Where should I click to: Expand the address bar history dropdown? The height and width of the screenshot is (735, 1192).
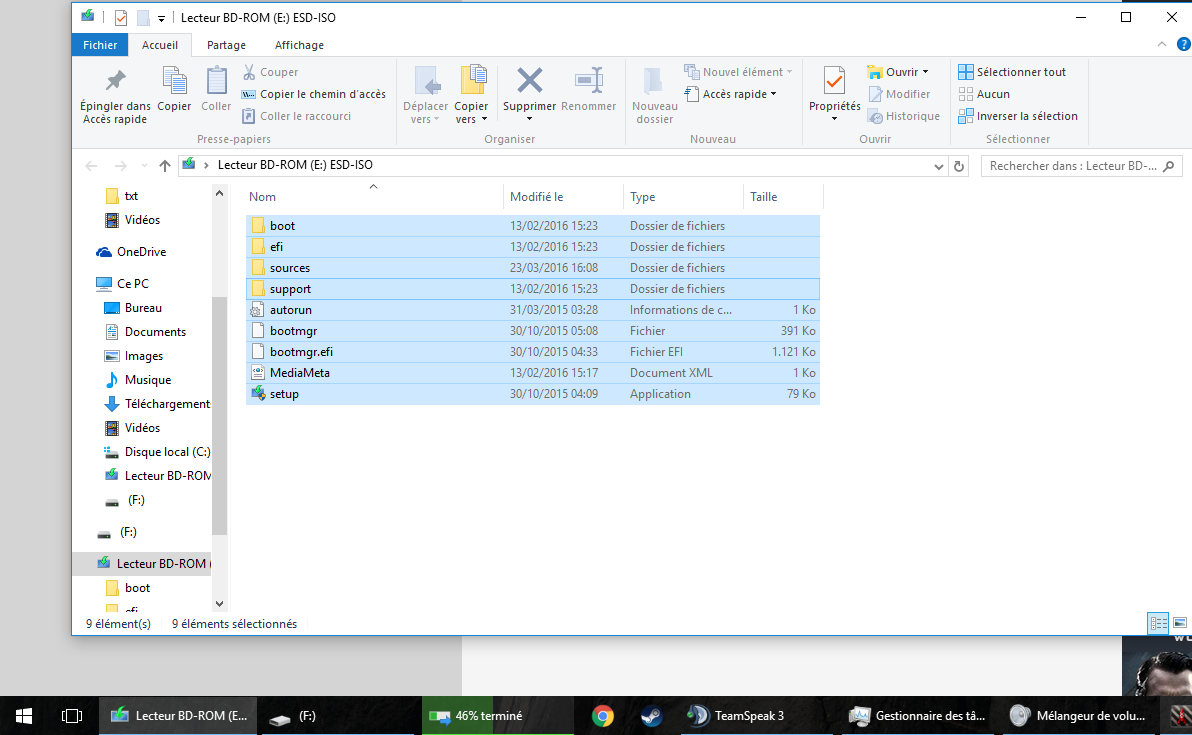(x=938, y=166)
